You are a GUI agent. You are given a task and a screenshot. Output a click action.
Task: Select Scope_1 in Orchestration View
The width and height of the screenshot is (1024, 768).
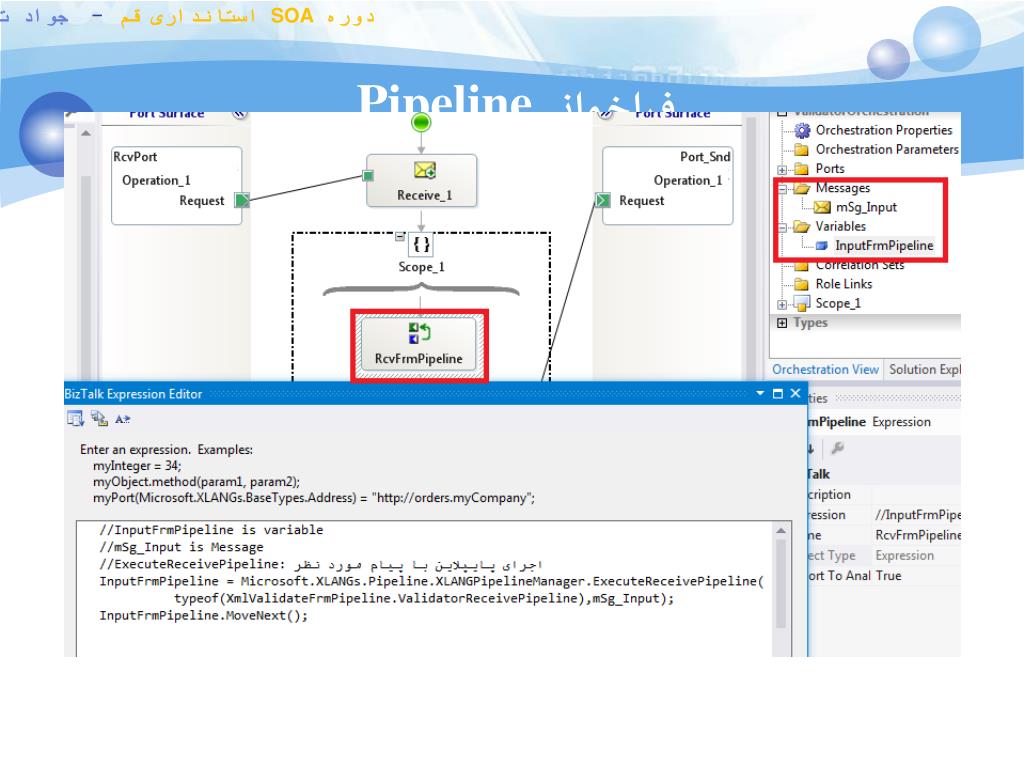[x=838, y=303]
